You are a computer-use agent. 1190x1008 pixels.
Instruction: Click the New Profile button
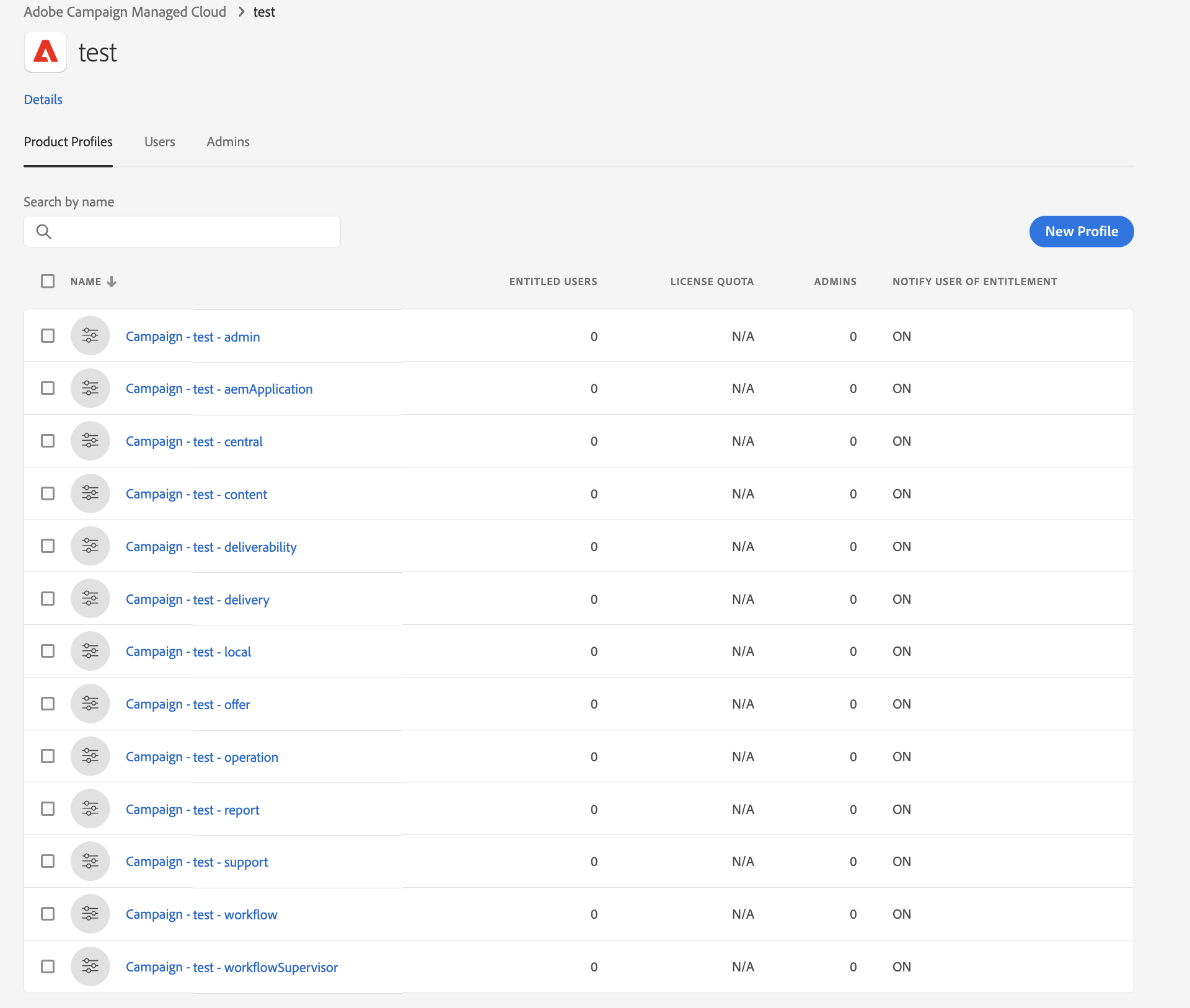pyautogui.click(x=1082, y=231)
